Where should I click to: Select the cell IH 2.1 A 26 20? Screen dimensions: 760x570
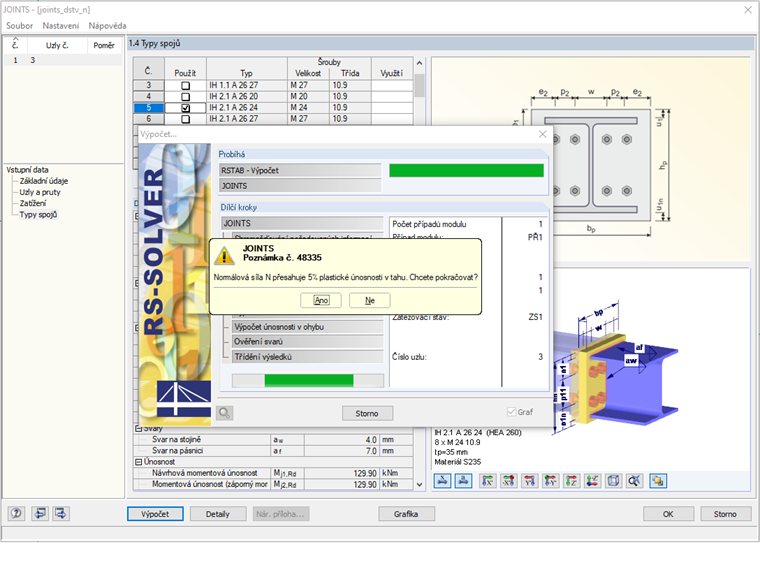pyautogui.click(x=247, y=96)
